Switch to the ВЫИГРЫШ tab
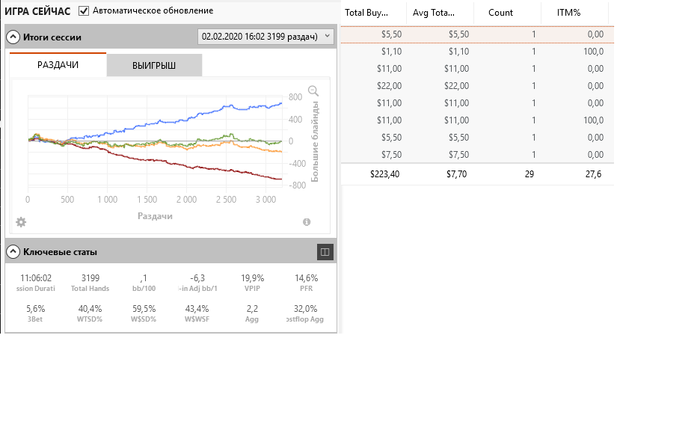Screen dimensions: 700x445 point(154,66)
